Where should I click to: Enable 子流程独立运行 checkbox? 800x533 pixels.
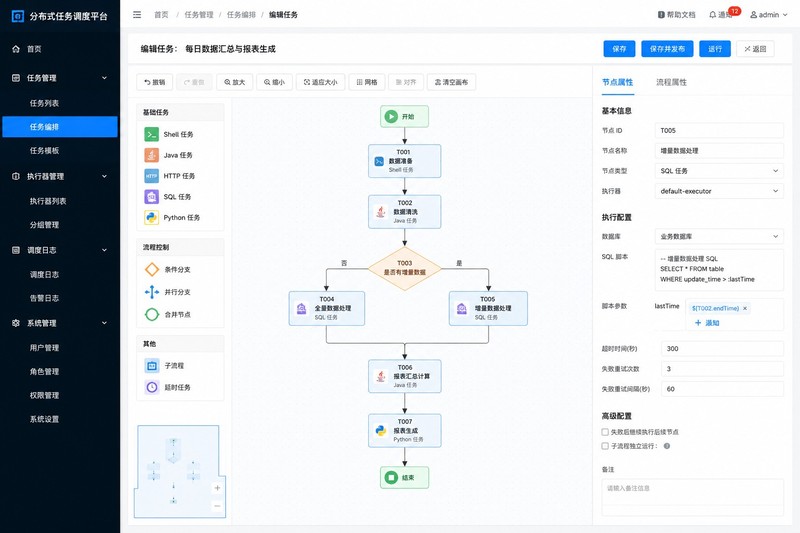coord(605,446)
